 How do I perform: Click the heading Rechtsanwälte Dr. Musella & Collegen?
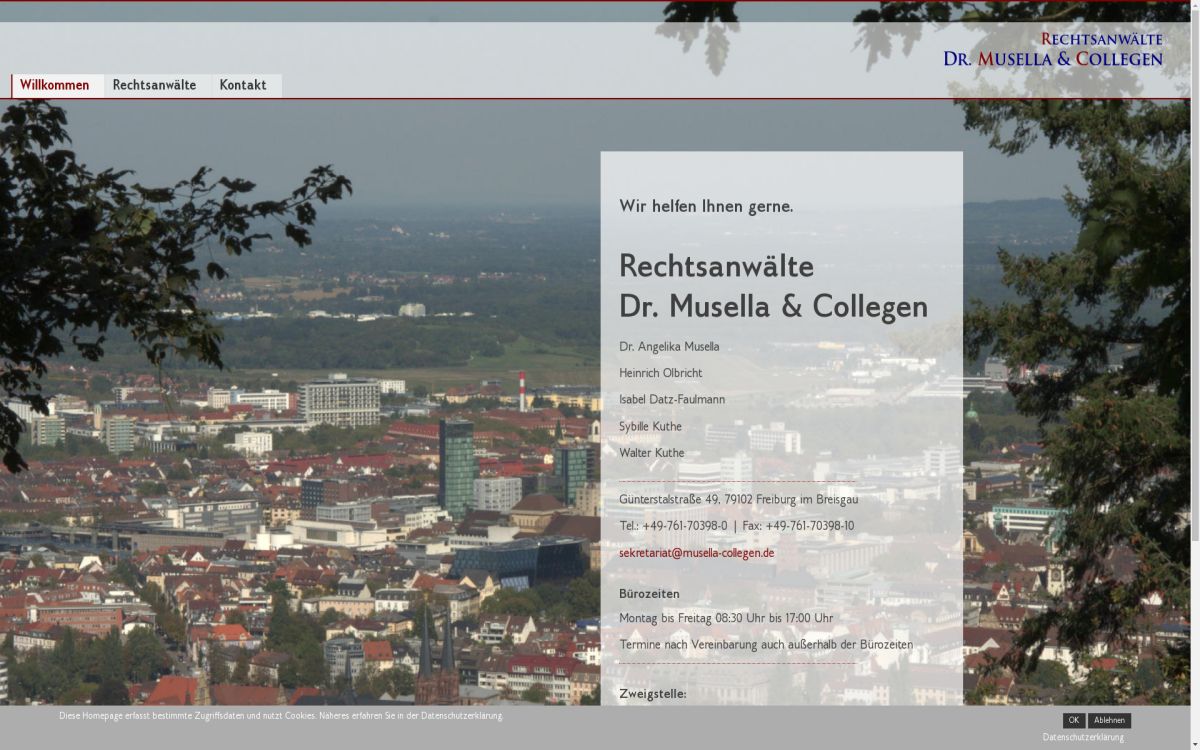774,287
